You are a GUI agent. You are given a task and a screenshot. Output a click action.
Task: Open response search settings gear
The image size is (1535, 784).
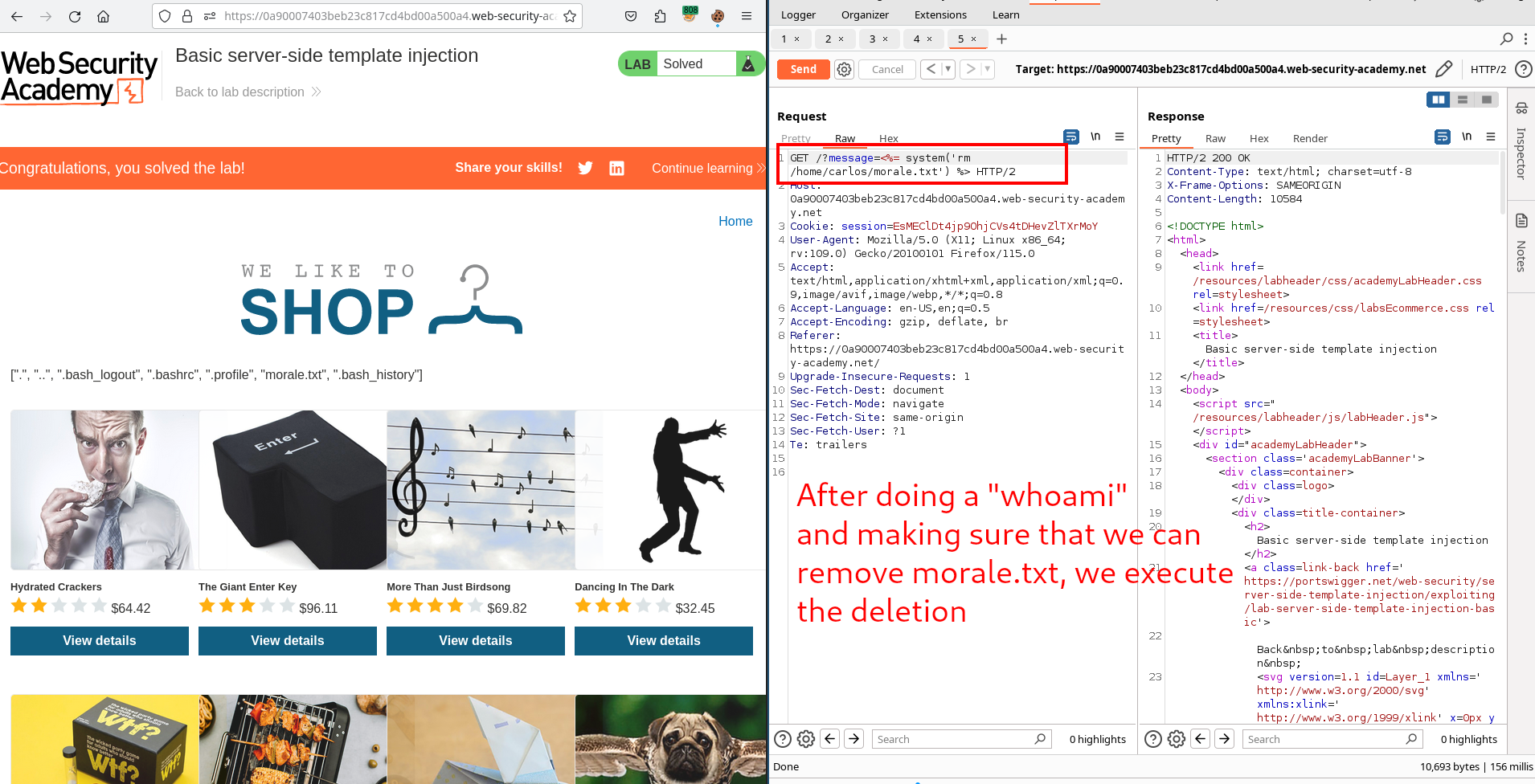[x=1177, y=739]
